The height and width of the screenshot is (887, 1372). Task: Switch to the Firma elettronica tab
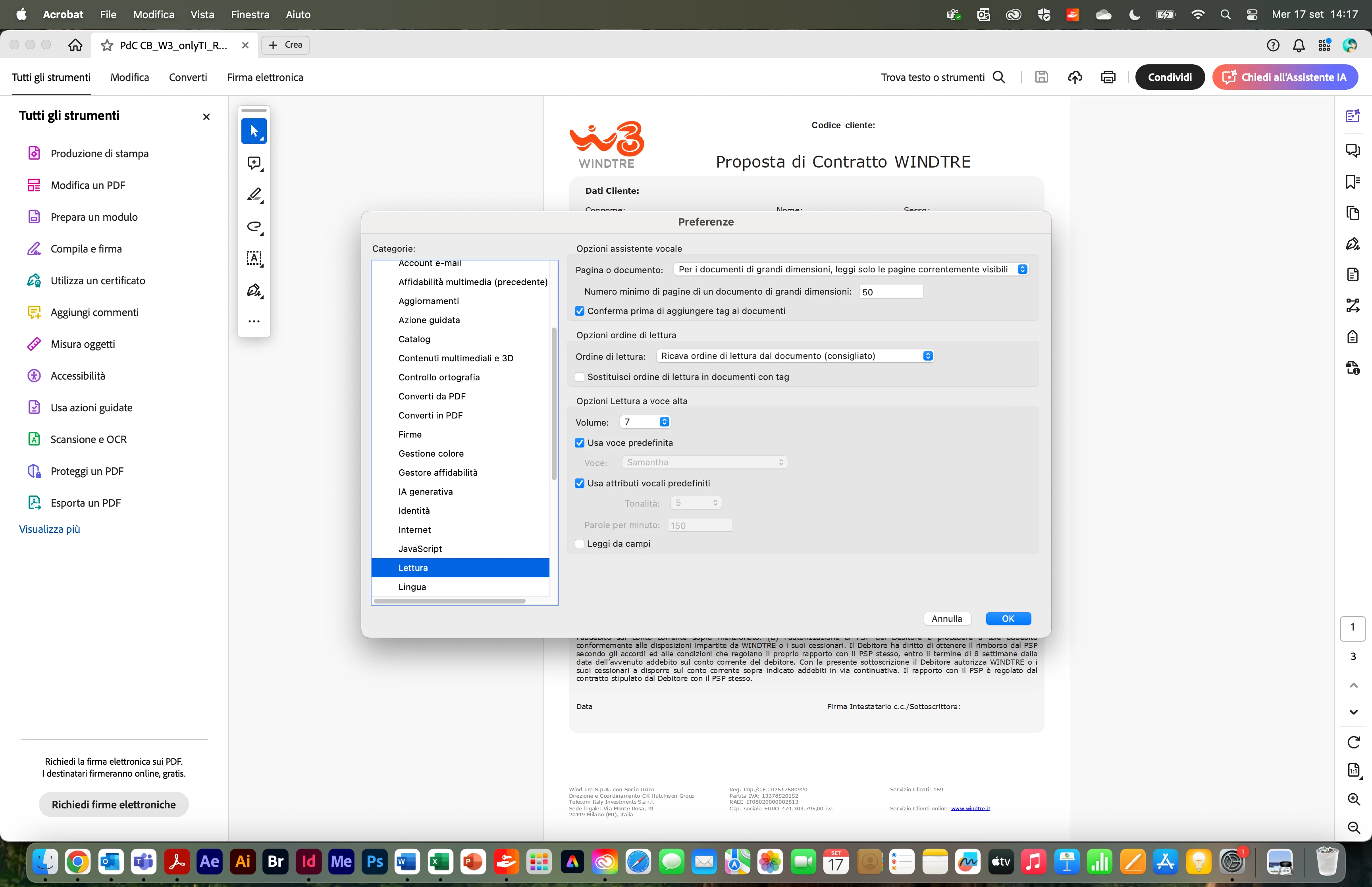(265, 77)
